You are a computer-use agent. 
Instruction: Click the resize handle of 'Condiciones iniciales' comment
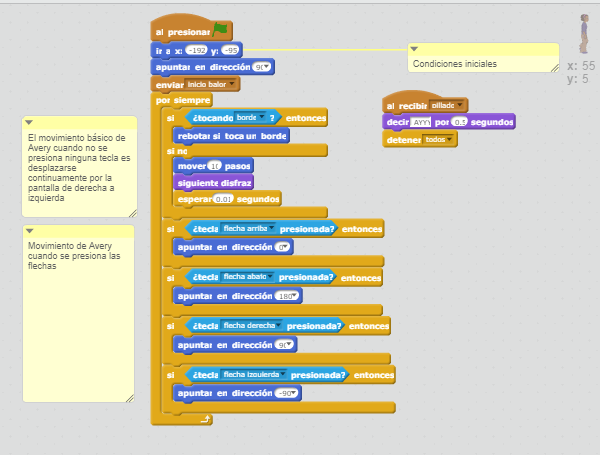tap(554, 67)
